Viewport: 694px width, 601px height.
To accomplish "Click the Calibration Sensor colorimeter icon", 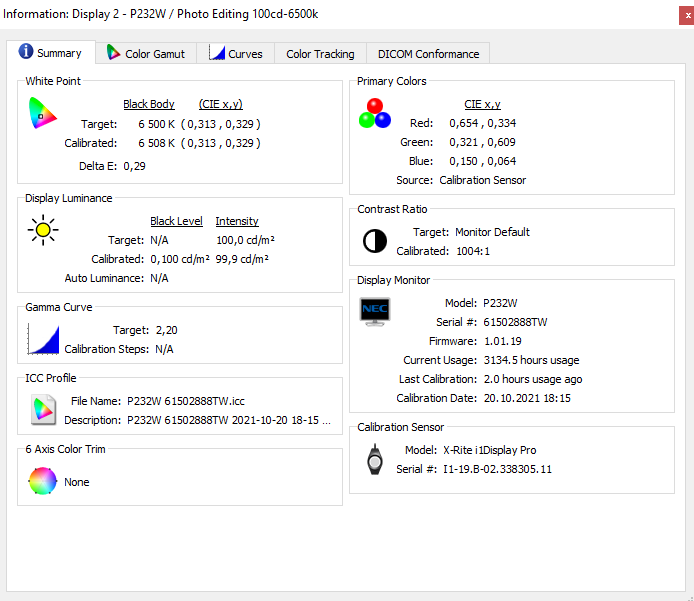I will pyautogui.click(x=374, y=459).
